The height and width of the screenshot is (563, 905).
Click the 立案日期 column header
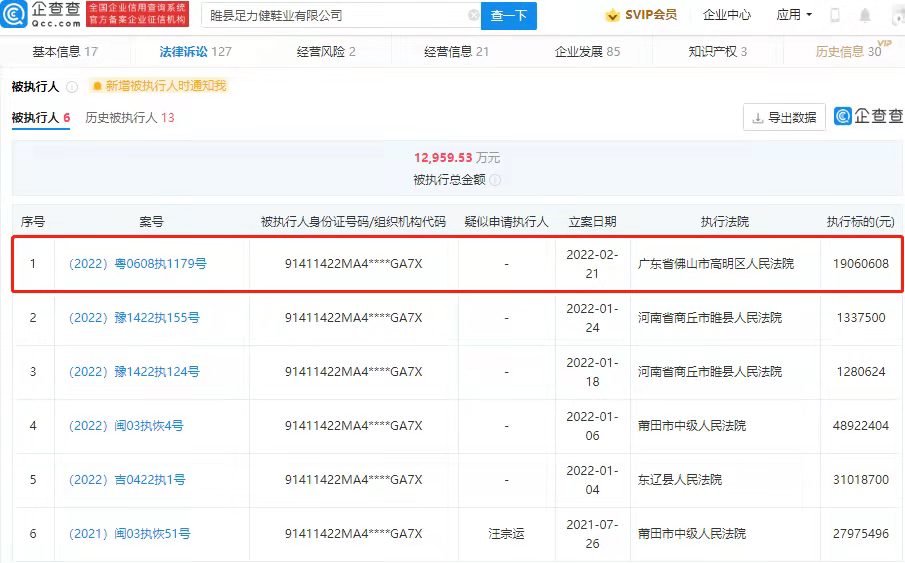592,222
